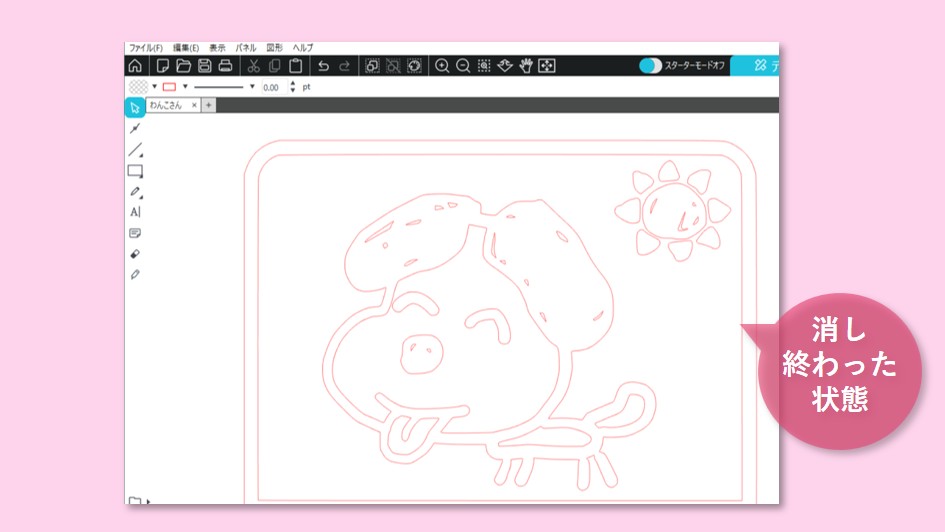Open ヘルプ menu
This screenshot has height=532, width=945.
pyautogui.click(x=303, y=48)
